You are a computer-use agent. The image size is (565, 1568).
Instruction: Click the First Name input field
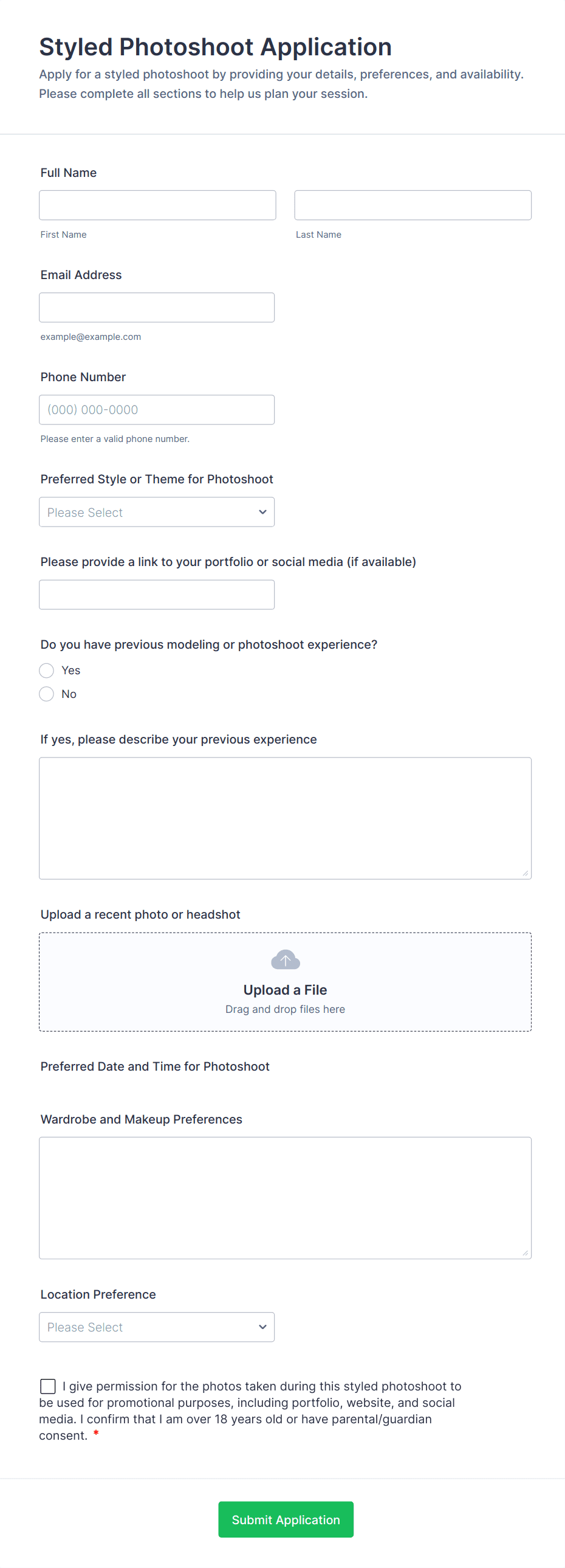tap(157, 204)
